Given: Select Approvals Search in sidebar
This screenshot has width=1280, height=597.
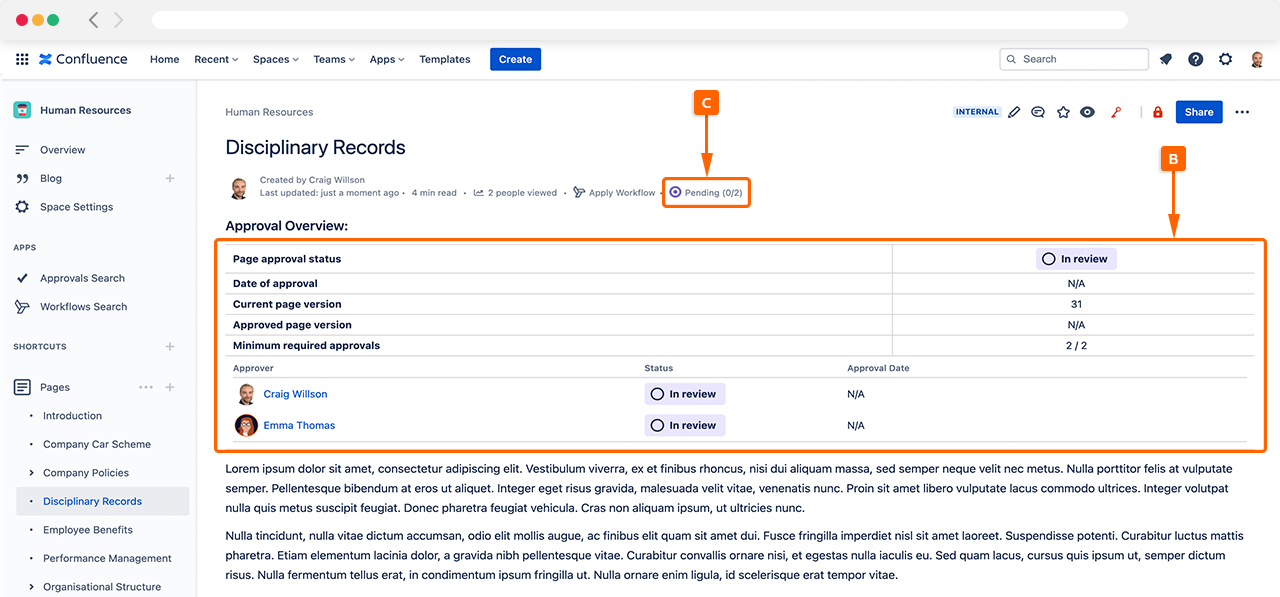Looking at the screenshot, I should click(x=82, y=278).
